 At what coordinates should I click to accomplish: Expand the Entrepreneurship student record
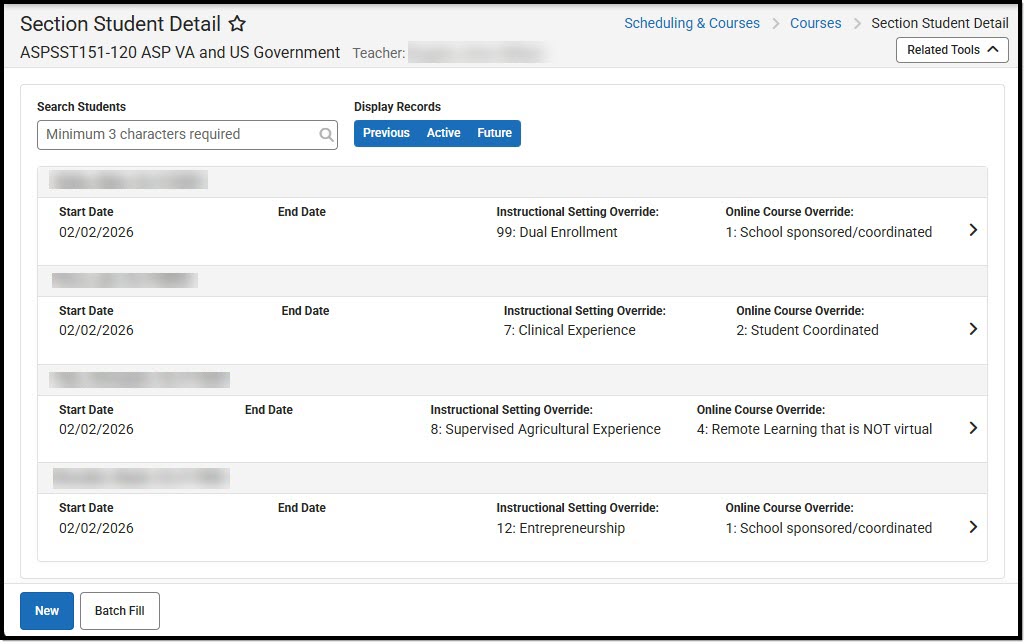[x=972, y=526]
